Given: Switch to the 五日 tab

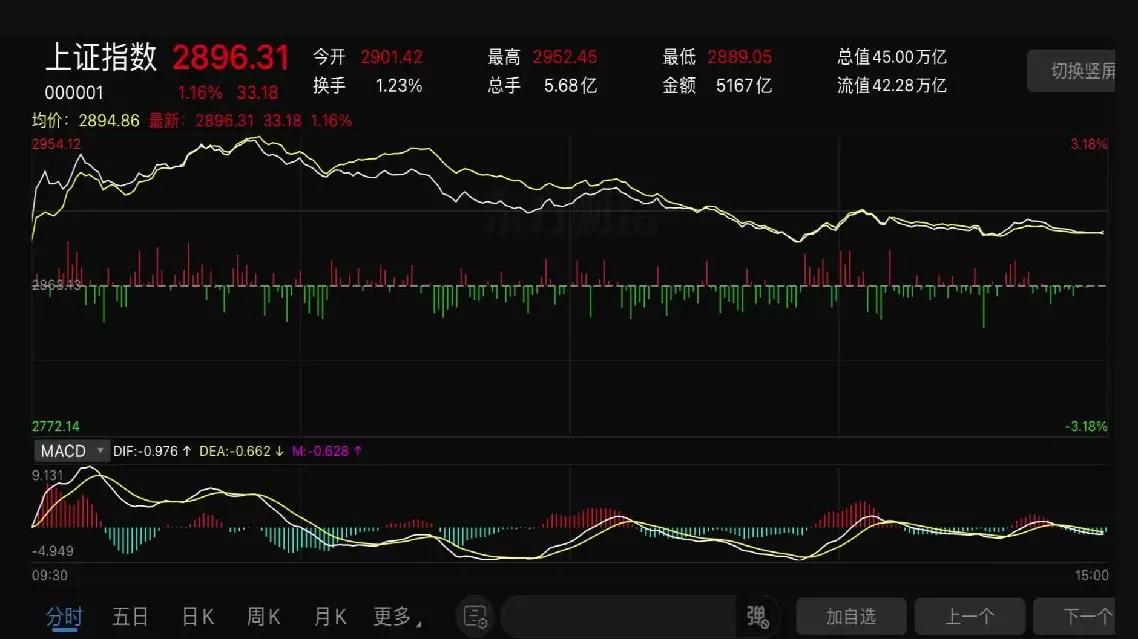Looking at the screenshot, I should 131,617.
